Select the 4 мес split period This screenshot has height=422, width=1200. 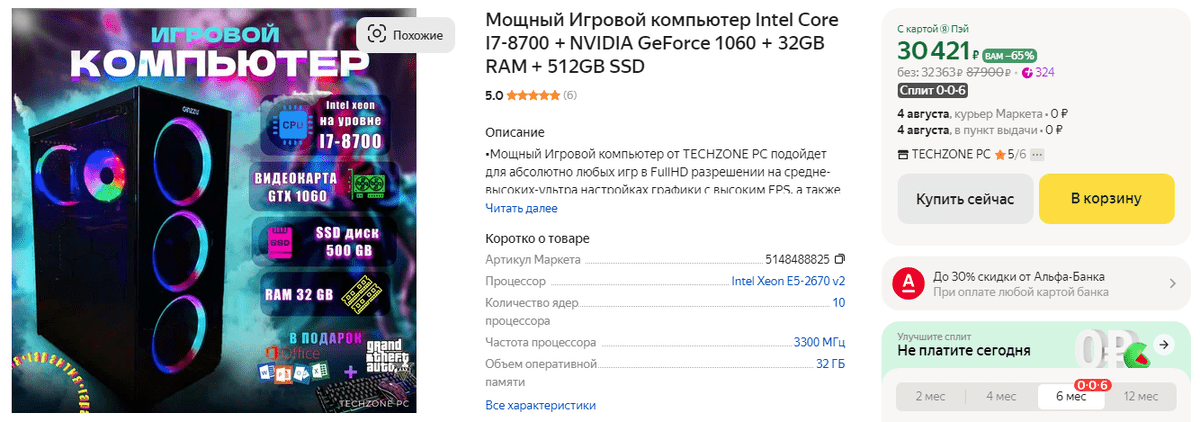click(1001, 396)
